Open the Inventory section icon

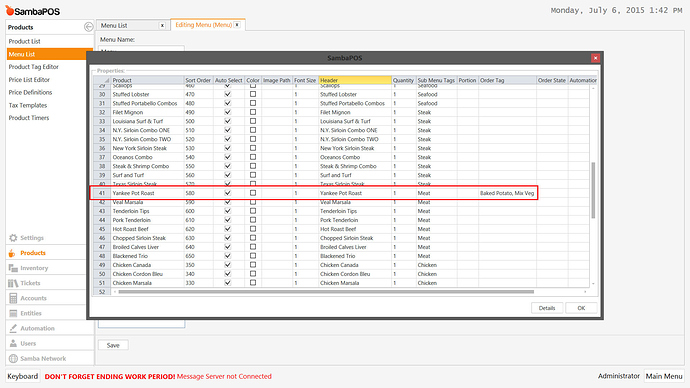click(13, 268)
